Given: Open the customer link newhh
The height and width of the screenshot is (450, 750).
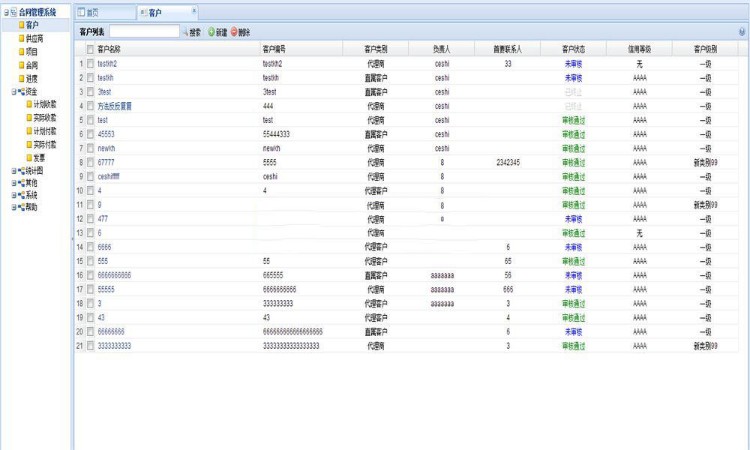Looking at the screenshot, I should (x=106, y=147).
